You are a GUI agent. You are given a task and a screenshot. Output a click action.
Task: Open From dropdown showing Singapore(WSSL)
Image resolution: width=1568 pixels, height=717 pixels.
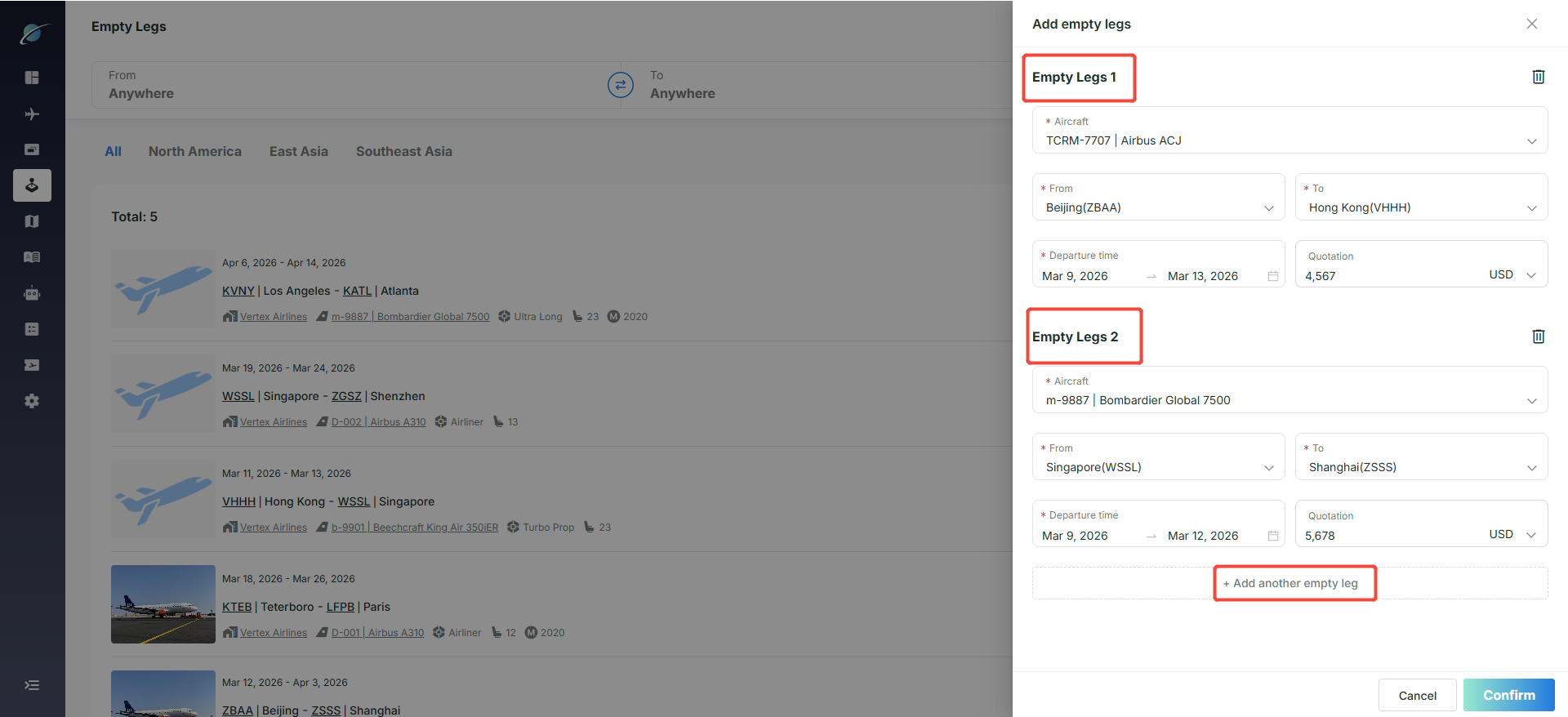1159,456
